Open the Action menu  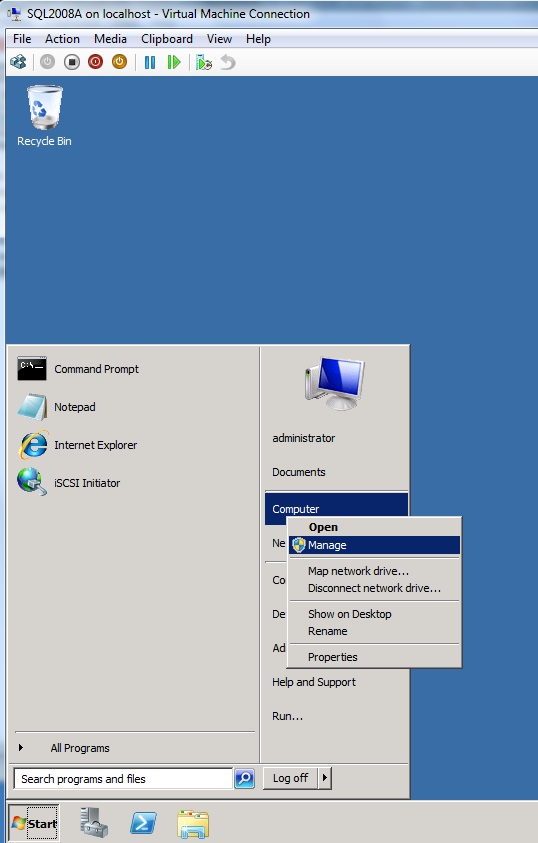click(62, 39)
